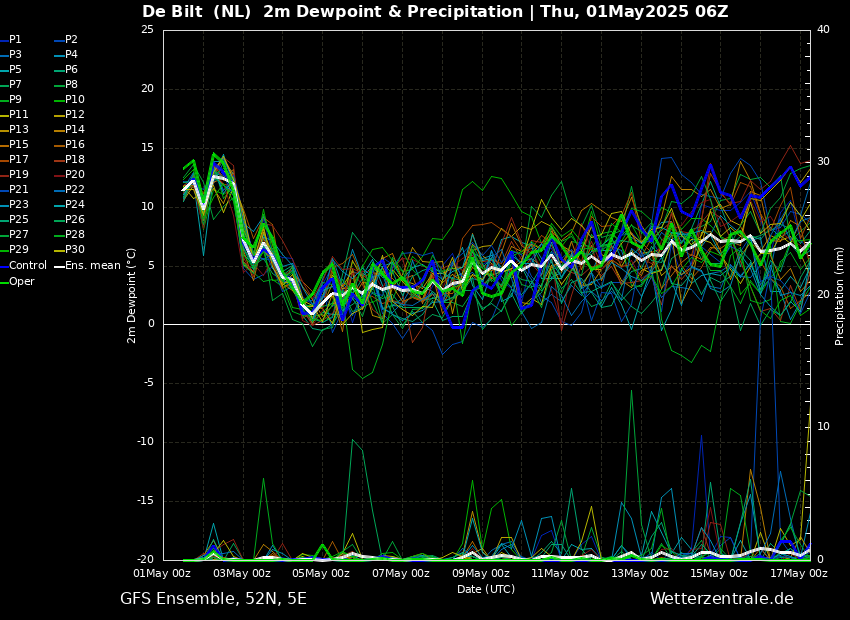Click the 30 precipitation axis value
850x620 pixels.
pos(823,162)
